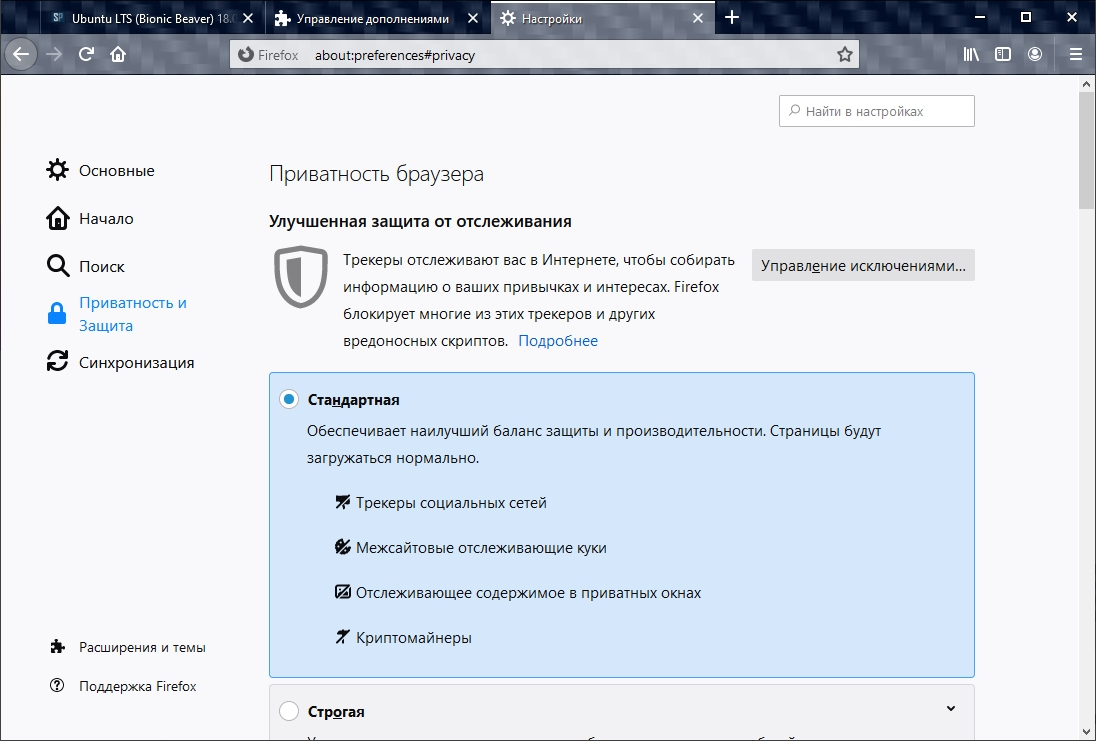This screenshot has width=1096, height=741.
Task: Expand the Строгая section chevron
Action: [x=950, y=709]
